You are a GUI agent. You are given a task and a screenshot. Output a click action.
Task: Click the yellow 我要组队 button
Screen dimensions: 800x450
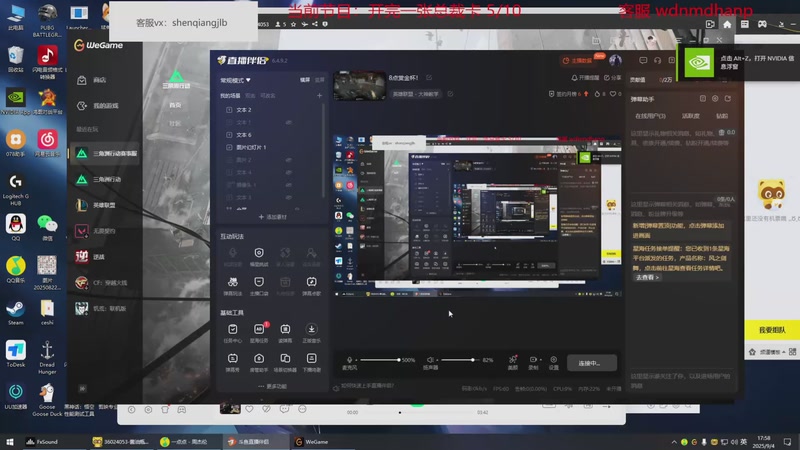point(772,330)
